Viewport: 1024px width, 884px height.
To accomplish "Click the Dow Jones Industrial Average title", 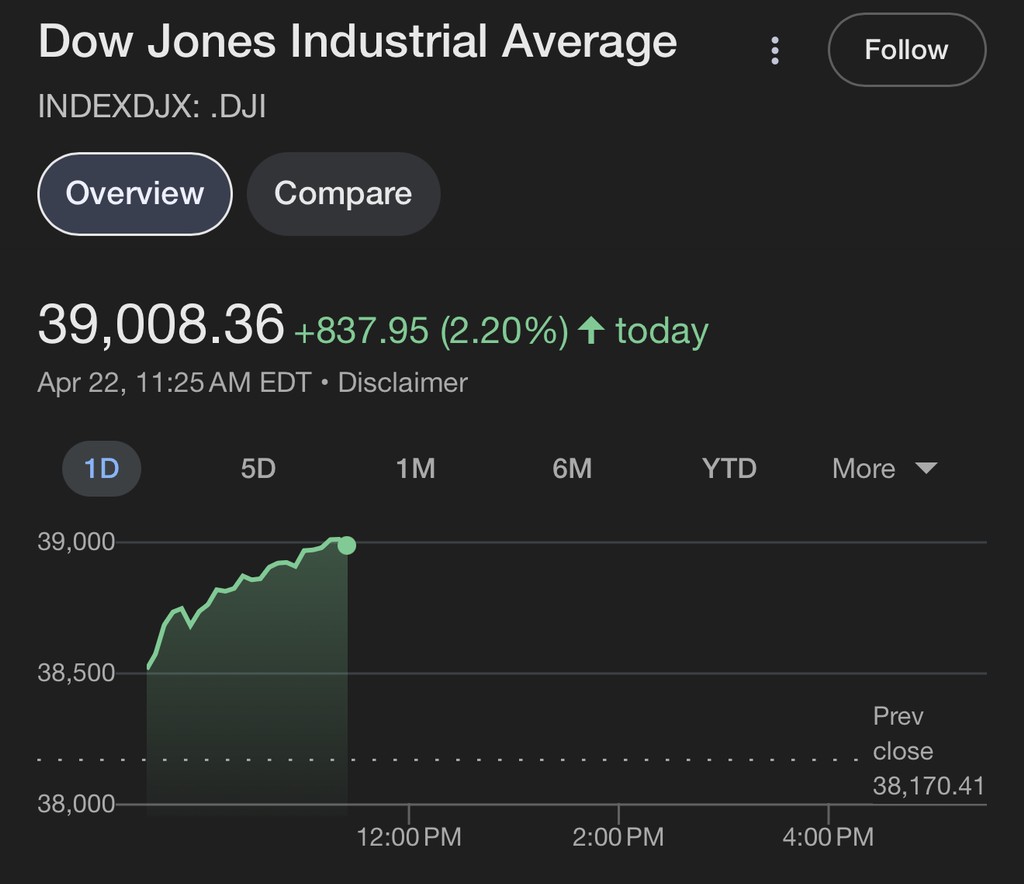I will coord(357,43).
